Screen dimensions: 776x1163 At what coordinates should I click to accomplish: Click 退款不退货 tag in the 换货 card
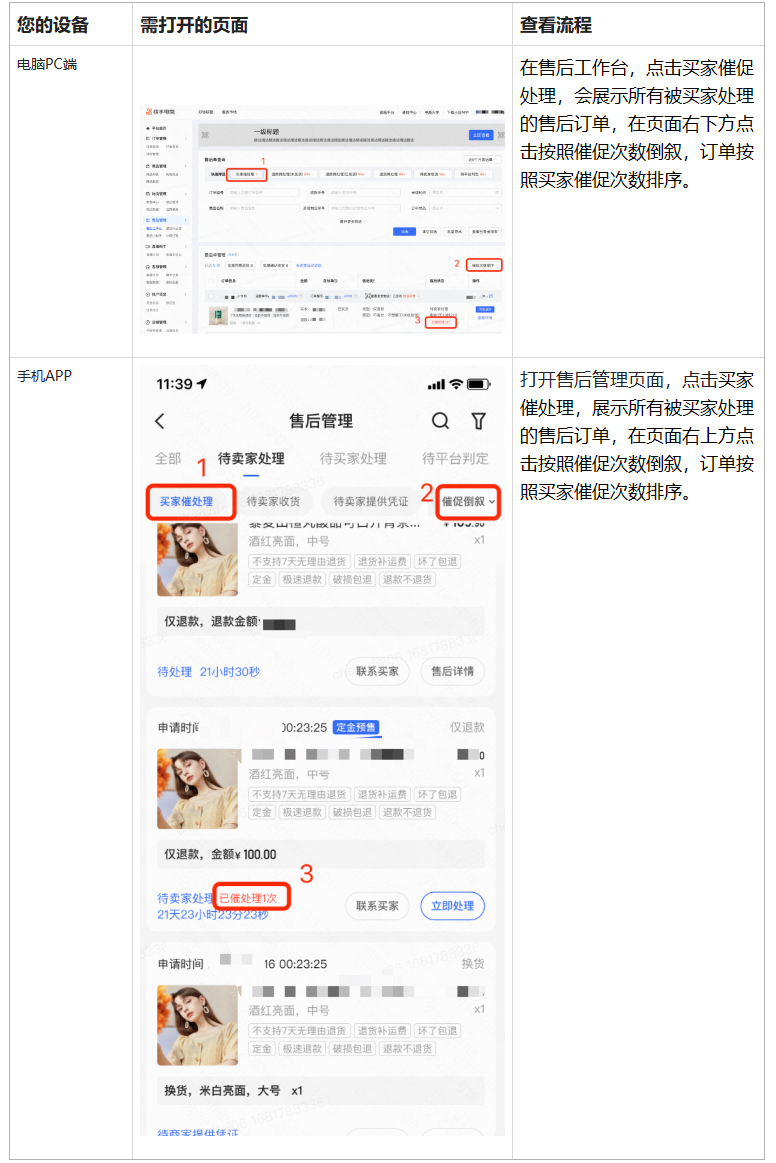(x=407, y=1049)
